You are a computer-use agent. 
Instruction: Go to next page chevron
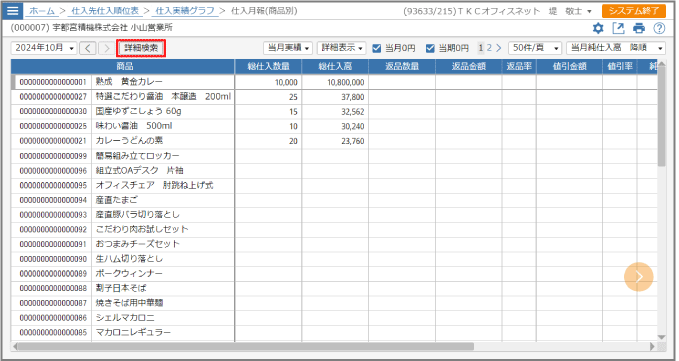[498, 48]
